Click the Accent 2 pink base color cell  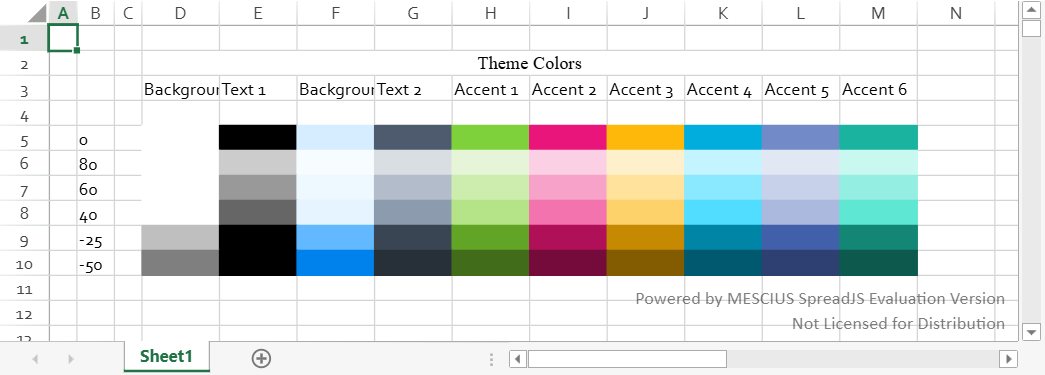[x=568, y=138]
